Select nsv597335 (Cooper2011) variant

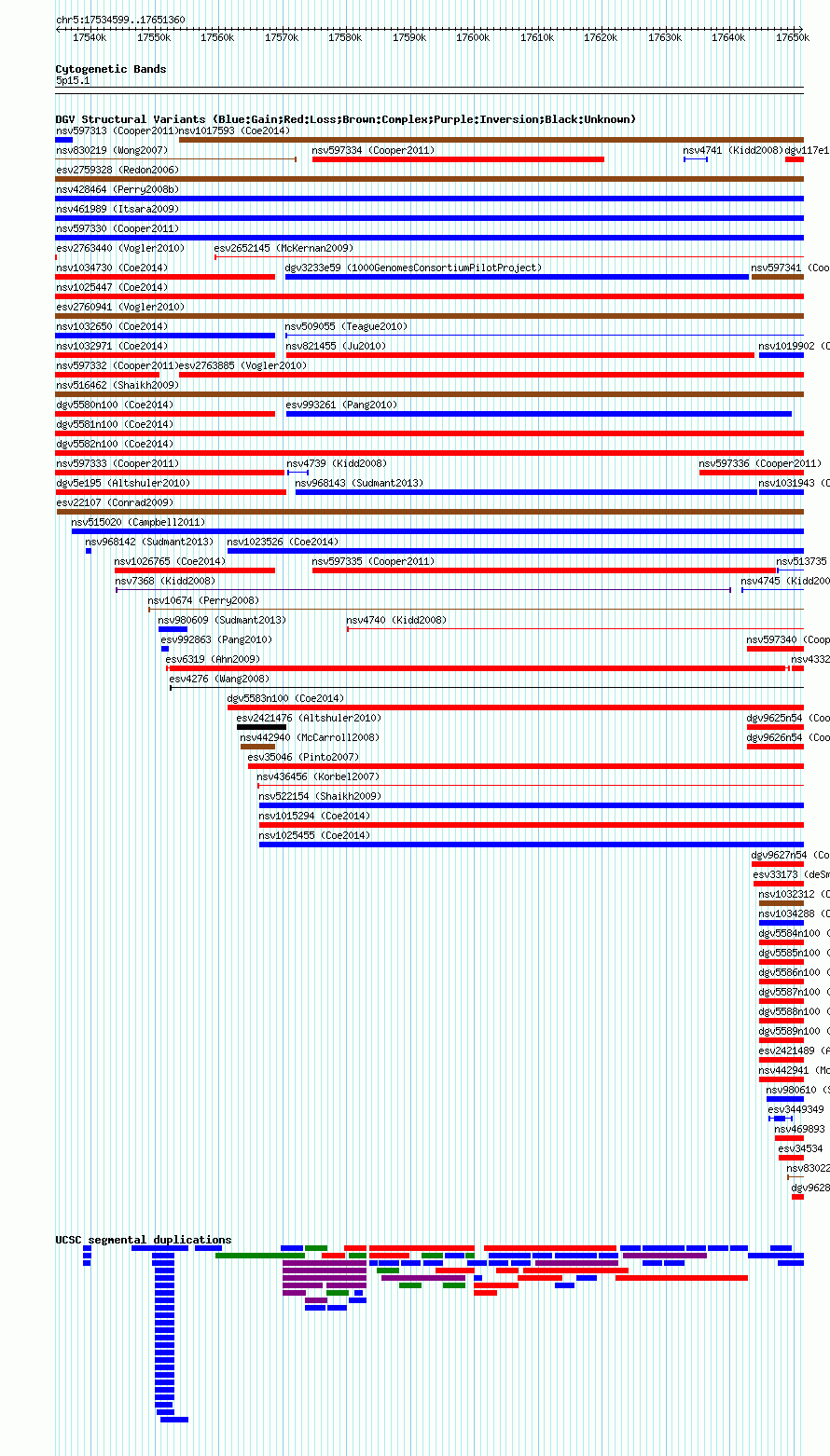(x=544, y=570)
